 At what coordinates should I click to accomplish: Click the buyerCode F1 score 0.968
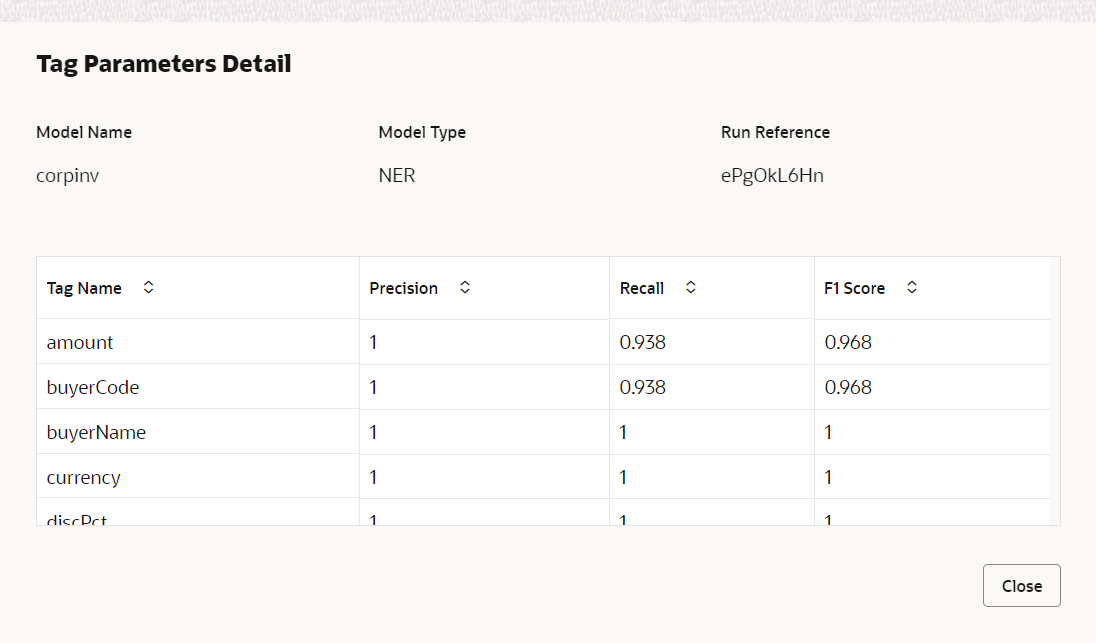click(x=848, y=387)
